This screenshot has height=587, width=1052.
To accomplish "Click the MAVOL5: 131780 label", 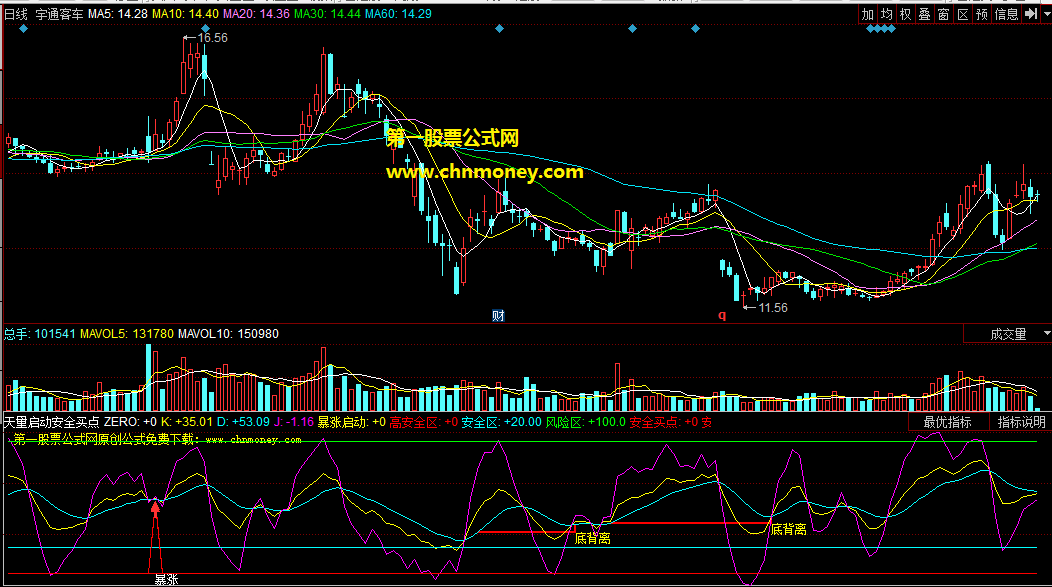I will click(127, 334).
